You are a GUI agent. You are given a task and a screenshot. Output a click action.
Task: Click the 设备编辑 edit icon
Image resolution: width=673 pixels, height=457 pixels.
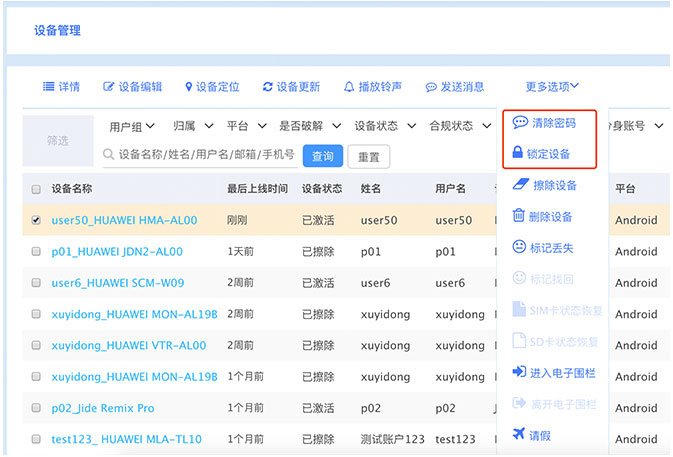(109, 87)
